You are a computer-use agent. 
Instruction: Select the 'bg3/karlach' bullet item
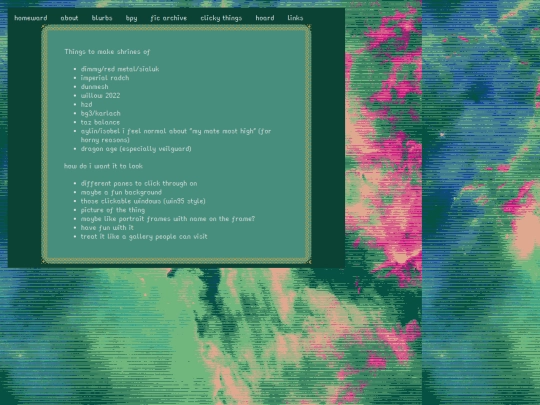[x=101, y=113]
